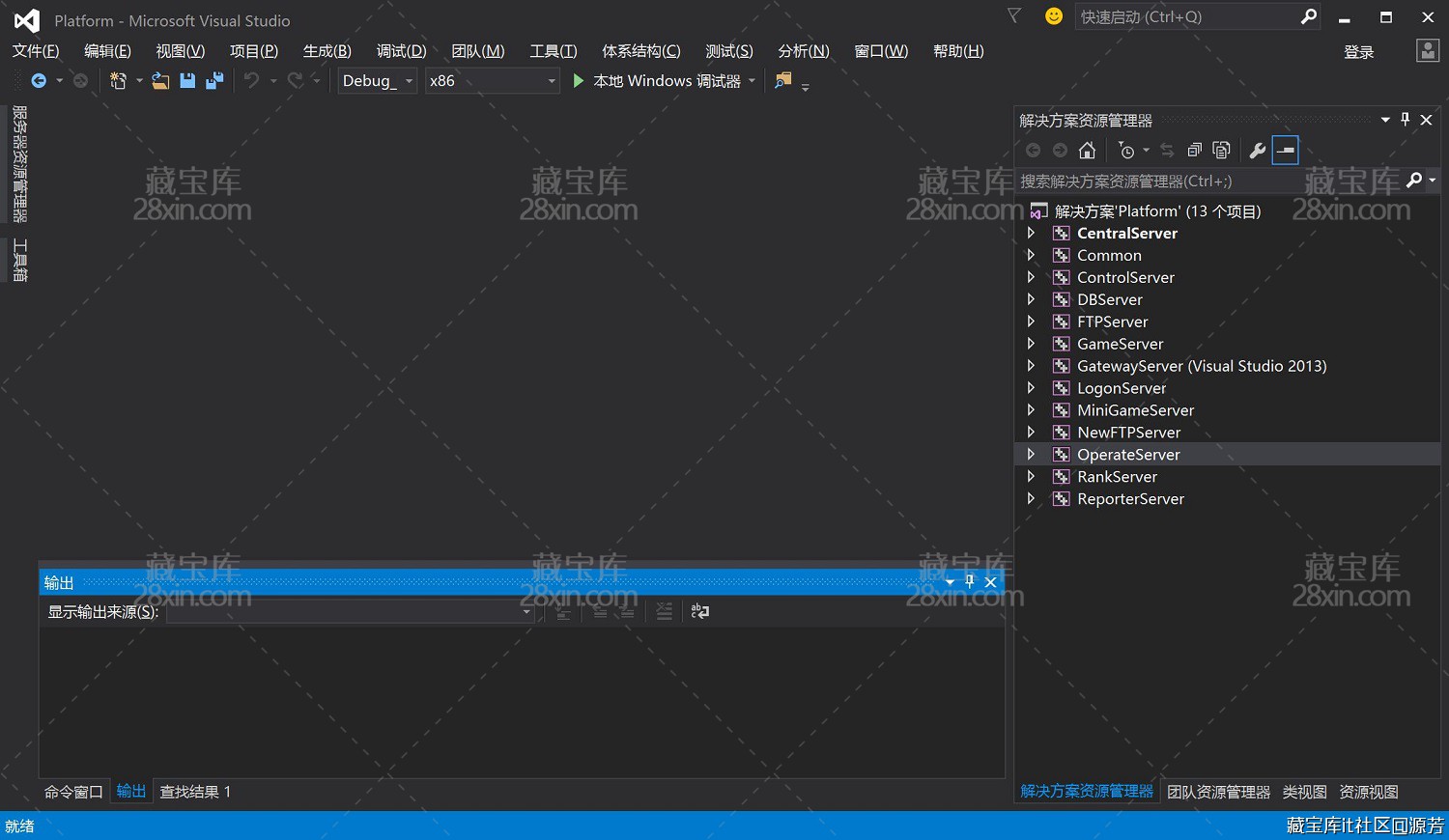Switch to the 类视图 tab
The height and width of the screenshot is (840, 1449).
click(x=1304, y=792)
